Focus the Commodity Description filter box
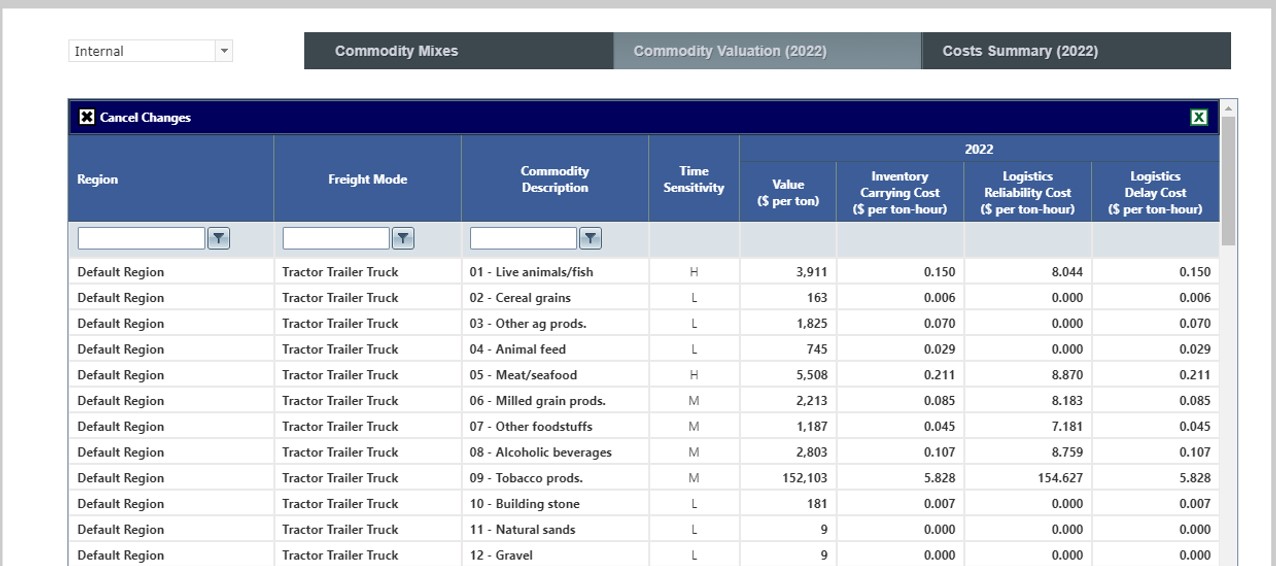This screenshot has height=566, width=1276. coord(524,238)
